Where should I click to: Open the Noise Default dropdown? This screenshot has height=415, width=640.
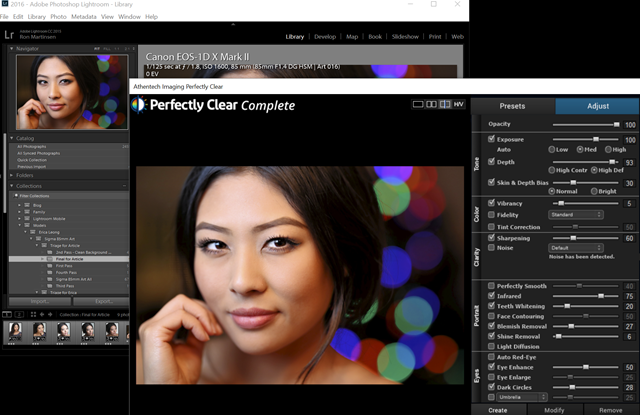576,248
